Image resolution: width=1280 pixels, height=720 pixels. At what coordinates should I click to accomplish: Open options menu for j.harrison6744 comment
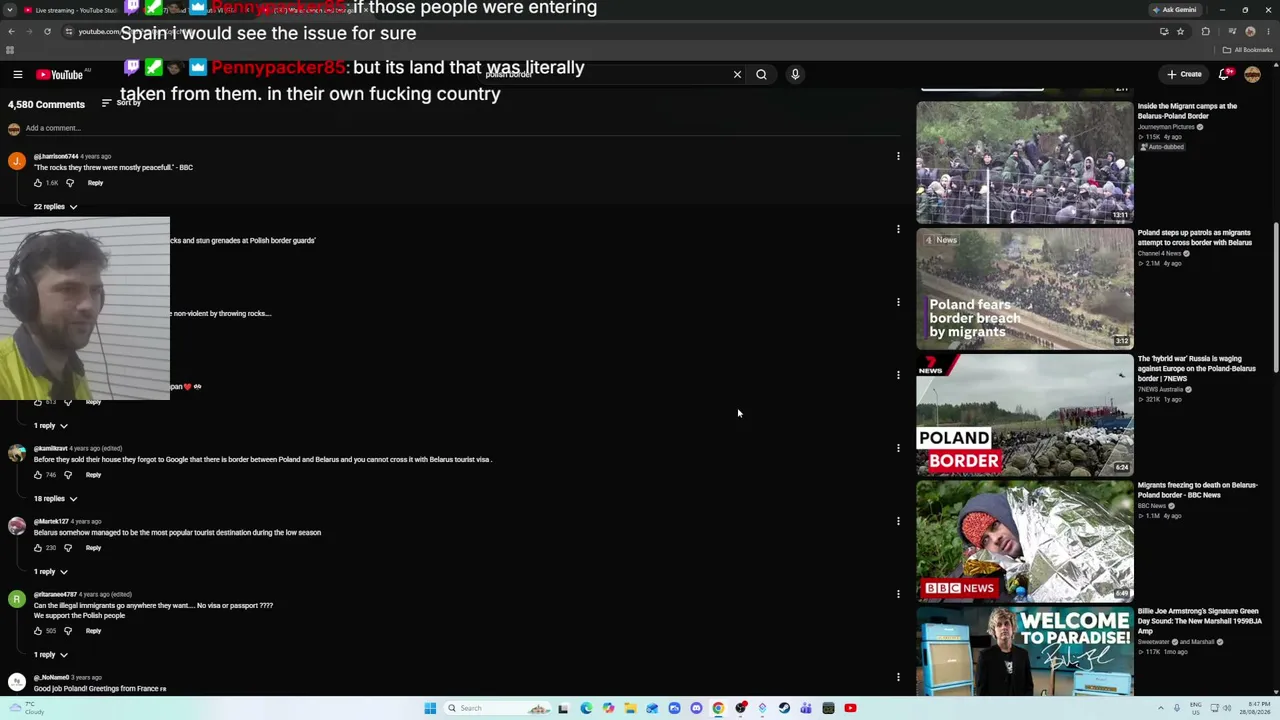(898, 156)
